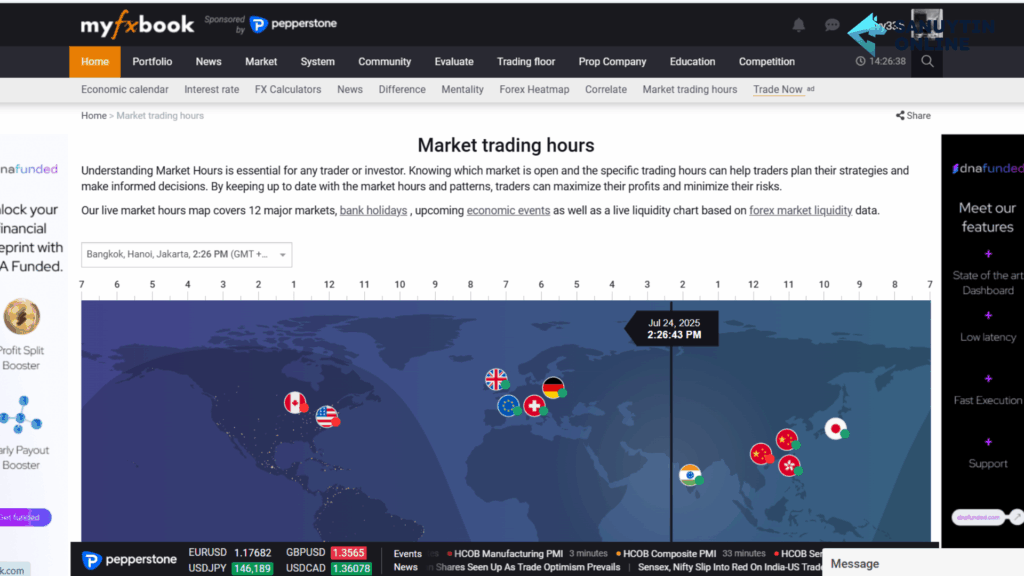Select the Hong Kong flag marker

tap(790, 466)
